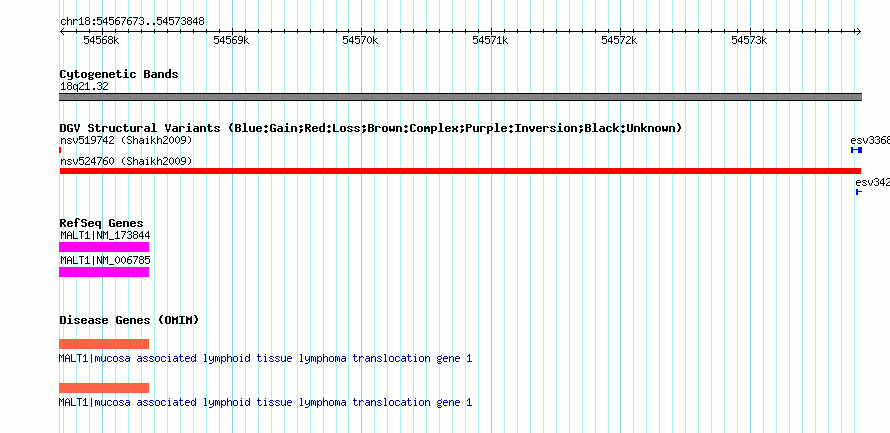This screenshot has height=433, width=890.
Task: Click the 54572k ruler tick label
Action: click(x=620, y=40)
